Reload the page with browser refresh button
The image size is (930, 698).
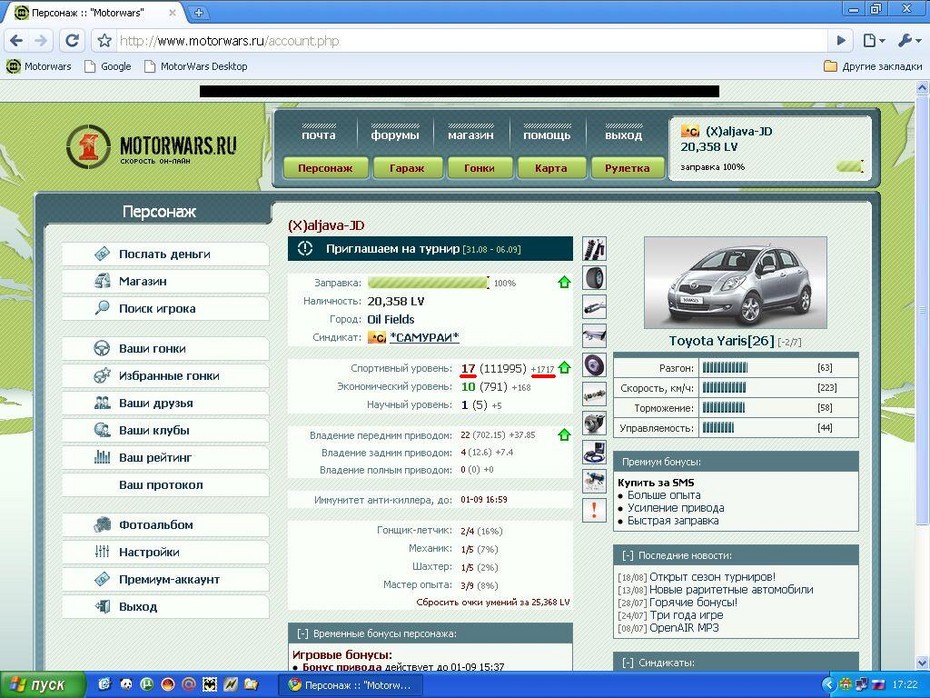tap(72, 40)
